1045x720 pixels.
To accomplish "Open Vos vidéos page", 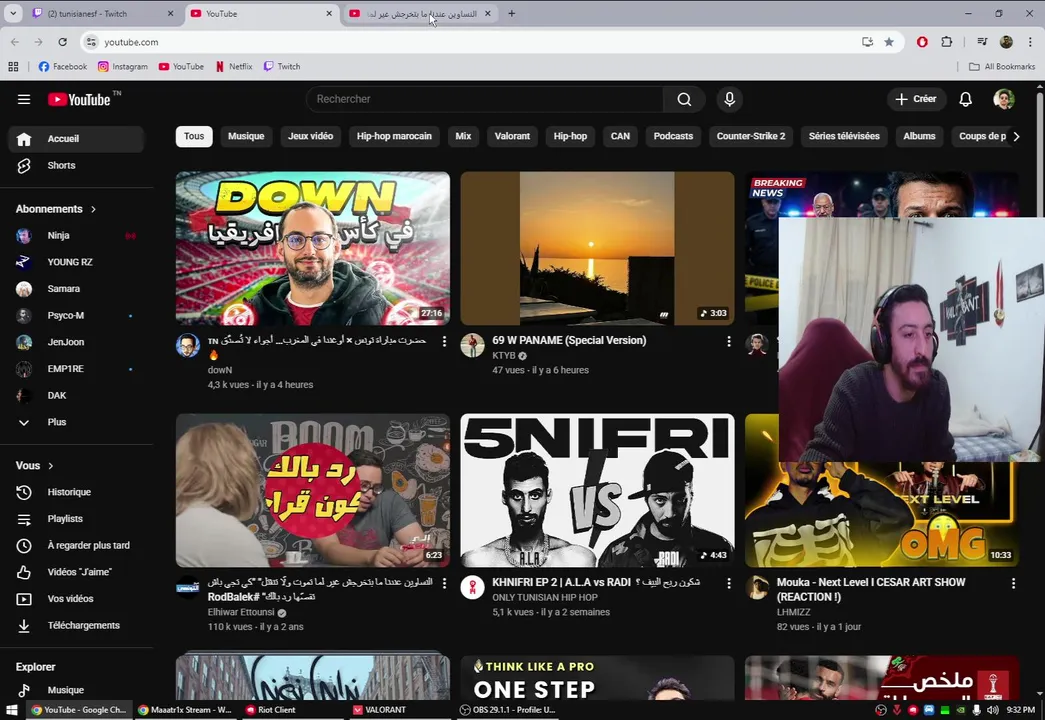I will pyautogui.click(x=77, y=599).
